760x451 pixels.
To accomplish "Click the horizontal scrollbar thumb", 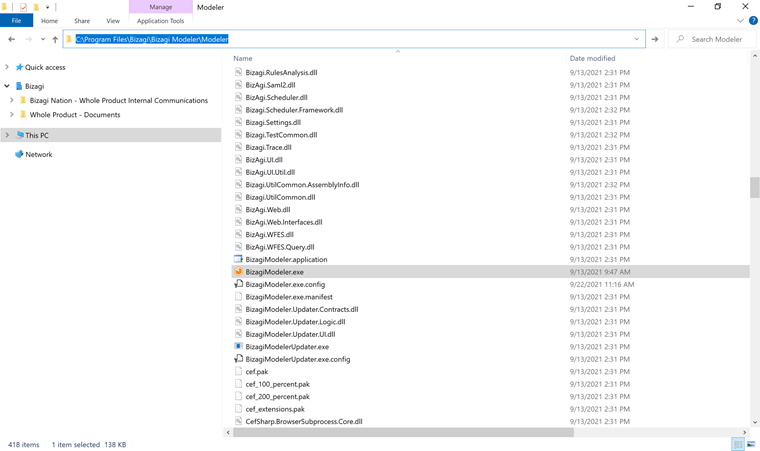I will 403,432.
